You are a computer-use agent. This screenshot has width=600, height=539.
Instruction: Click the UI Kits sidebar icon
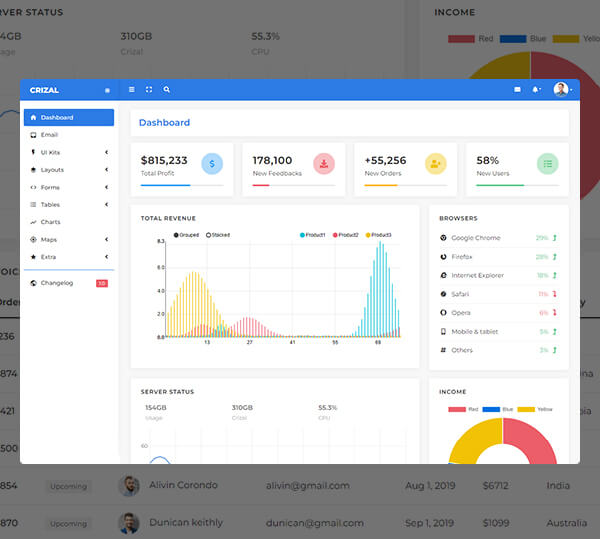(33, 152)
